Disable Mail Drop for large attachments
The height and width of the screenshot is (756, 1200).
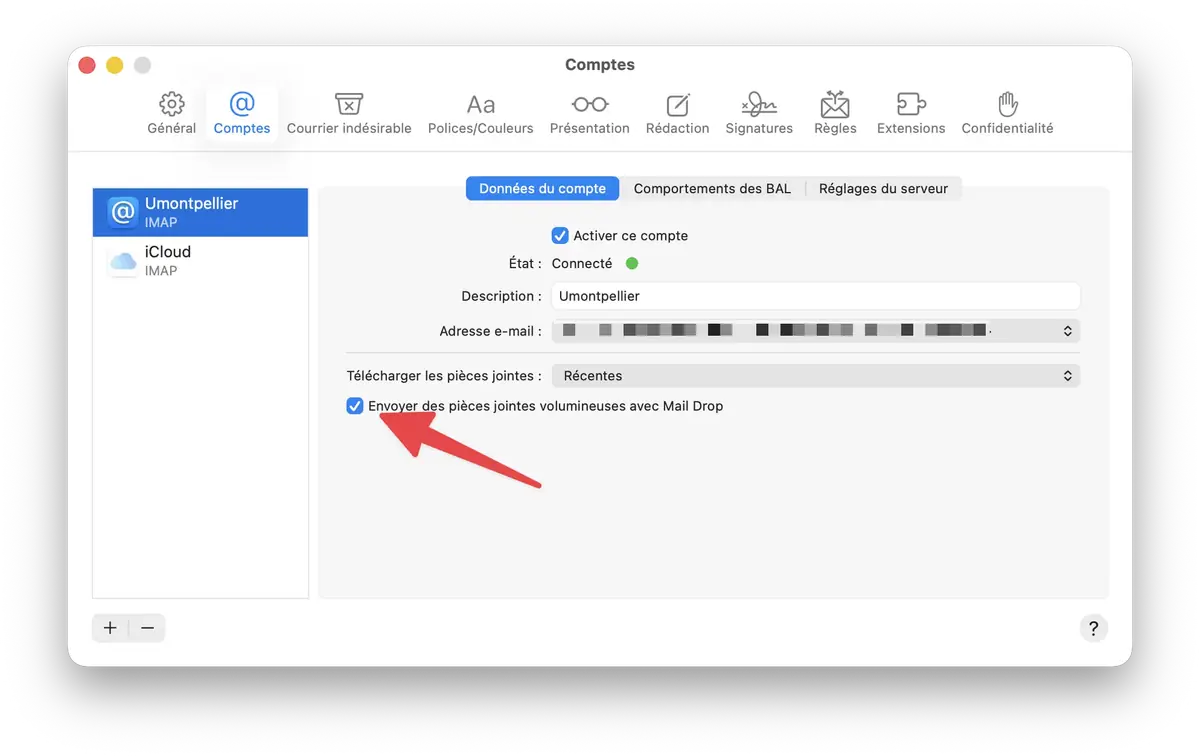(355, 406)
